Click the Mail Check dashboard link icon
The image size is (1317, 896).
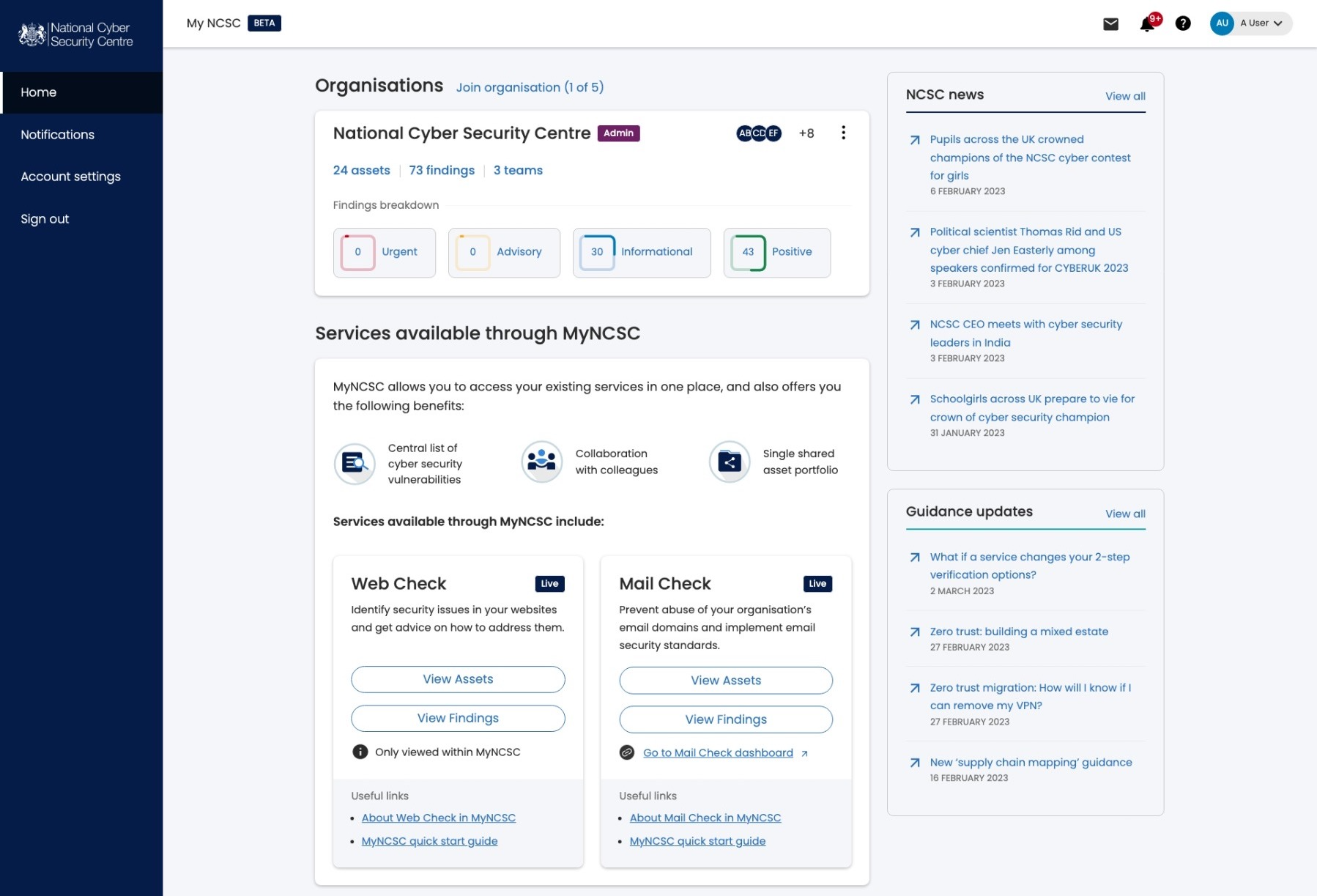click(x=627, y=752)
